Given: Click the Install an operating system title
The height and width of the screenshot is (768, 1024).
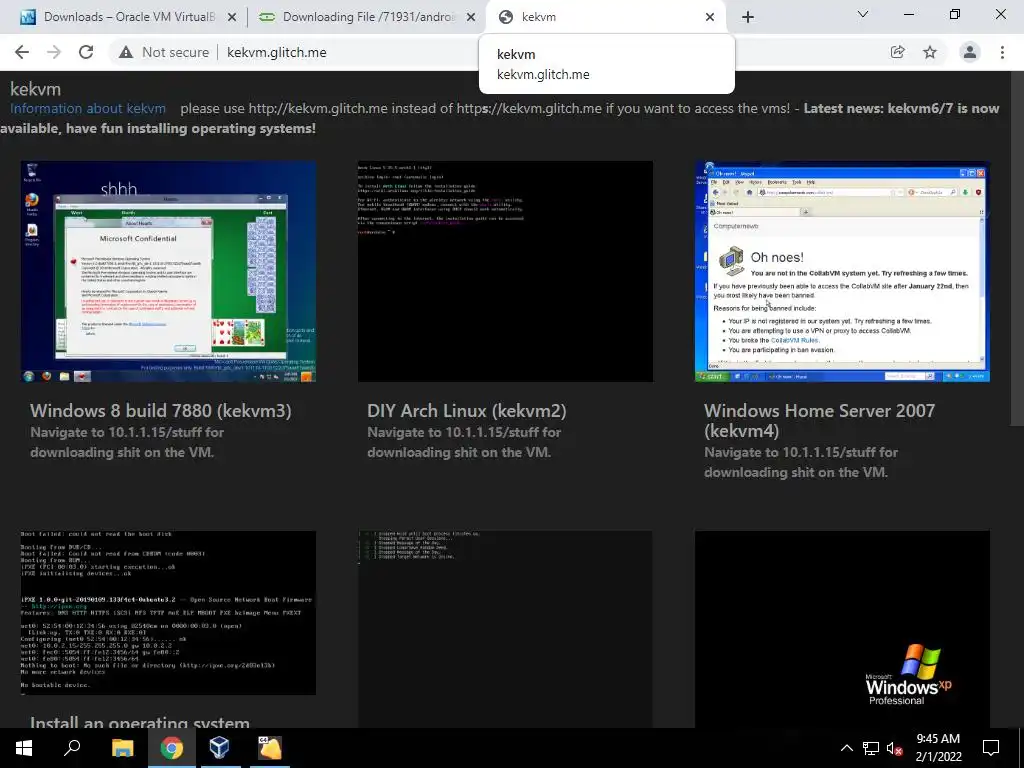Looking at the screenshot, I should pos(140,721).
